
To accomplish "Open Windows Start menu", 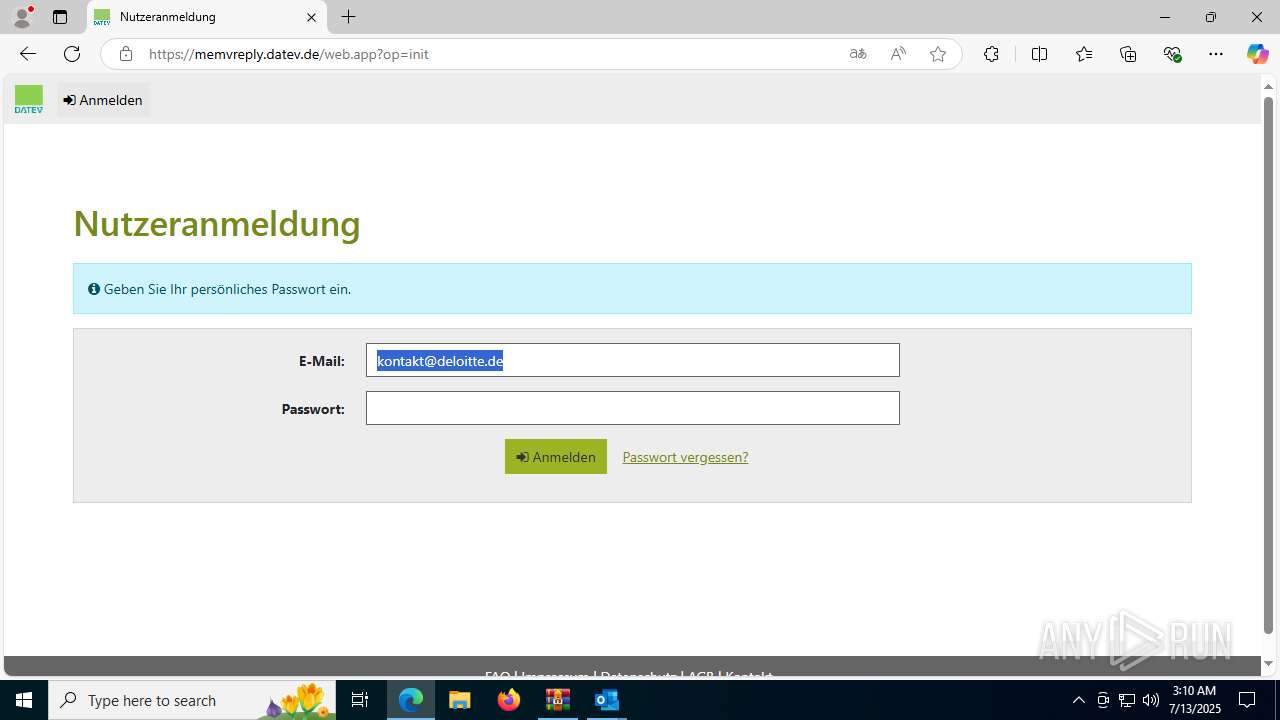I will click(x=24, y=700).
